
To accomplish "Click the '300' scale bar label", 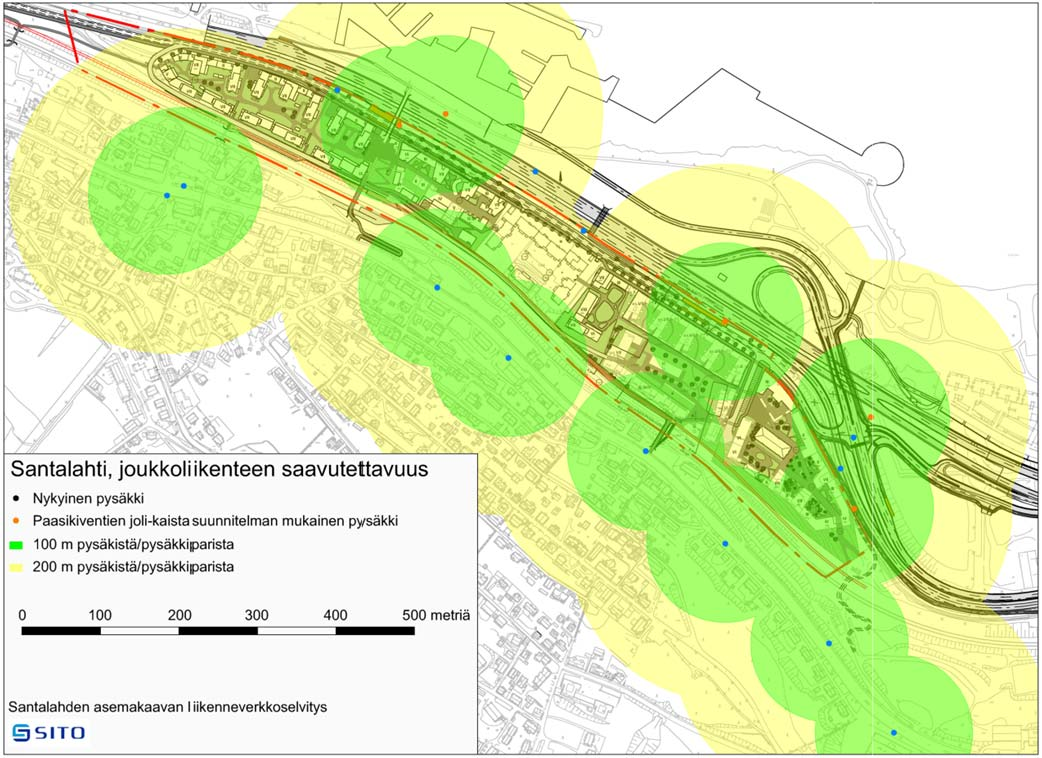I will 257,615.
